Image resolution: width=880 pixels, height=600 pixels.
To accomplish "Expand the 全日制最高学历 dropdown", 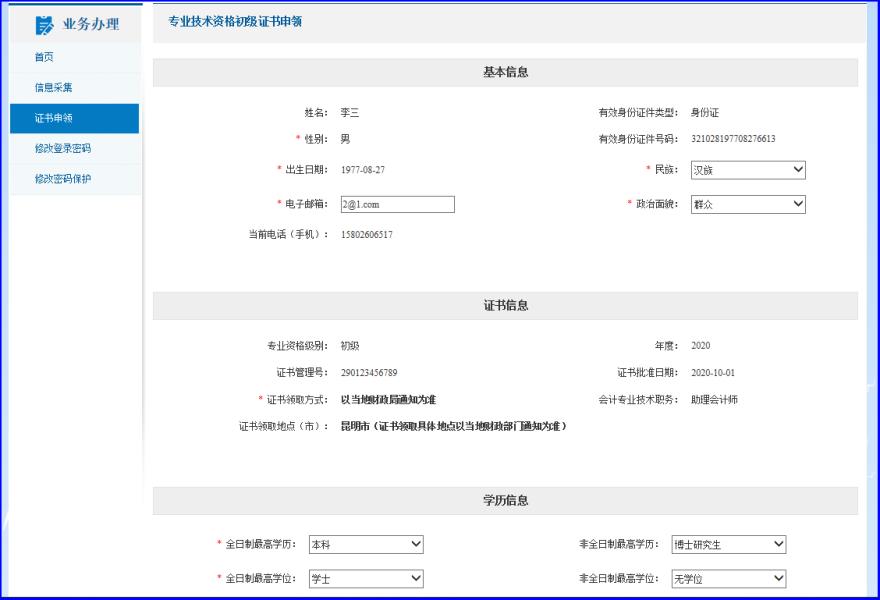I will click(366, 545).
